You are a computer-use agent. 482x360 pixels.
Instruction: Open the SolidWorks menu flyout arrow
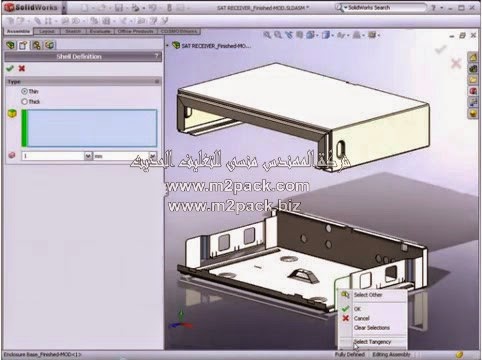click(x=64, y=7)
